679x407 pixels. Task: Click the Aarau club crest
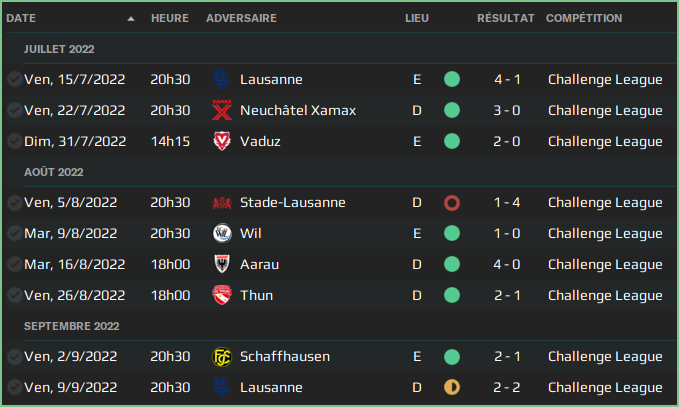[222, 265]
